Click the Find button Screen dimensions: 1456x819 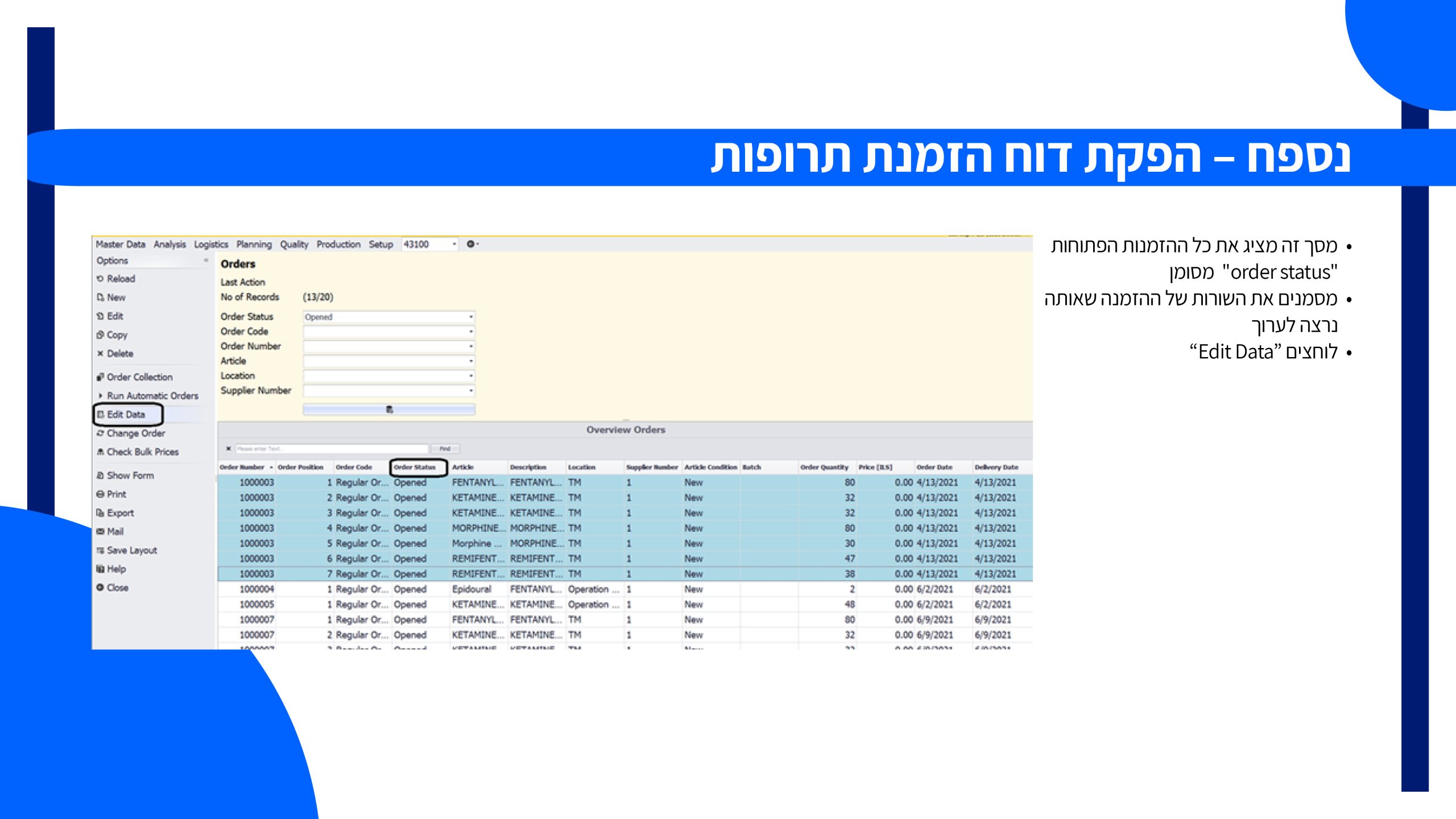tap(445, 449)
